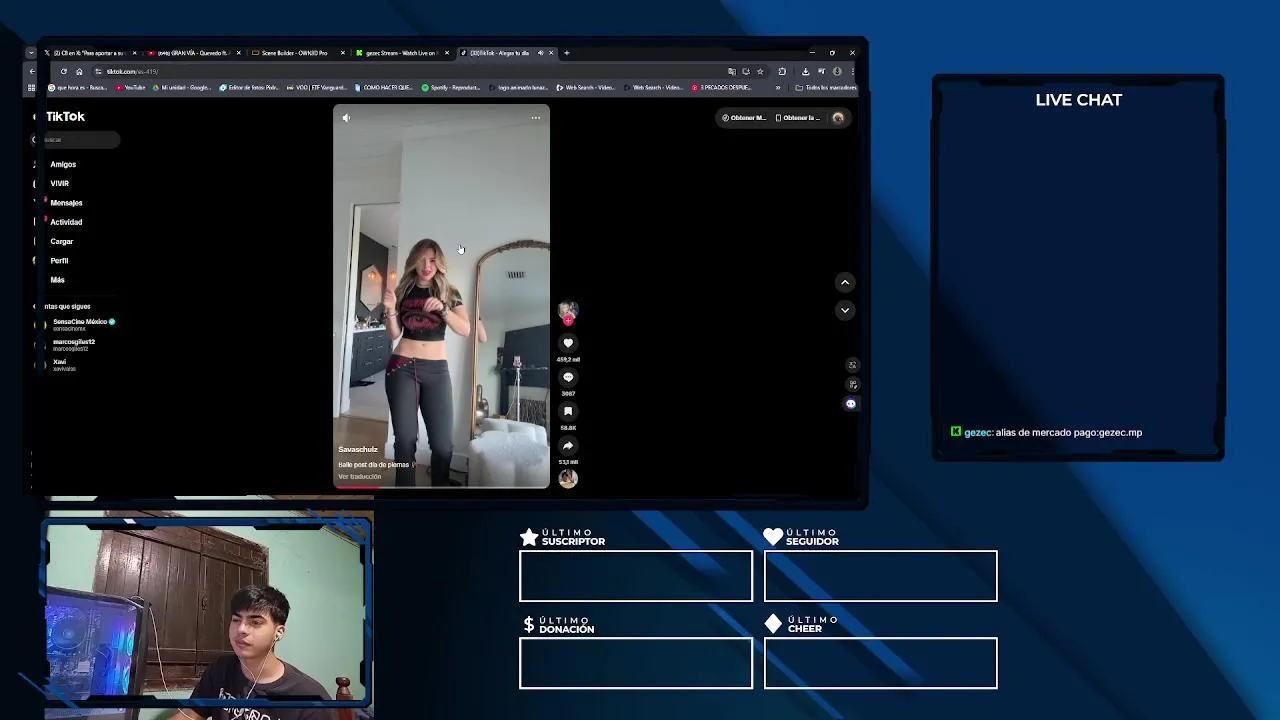
Task: Expand hidden bookmarks chevron
Action: pyautogui.click(x=778, y=88)
